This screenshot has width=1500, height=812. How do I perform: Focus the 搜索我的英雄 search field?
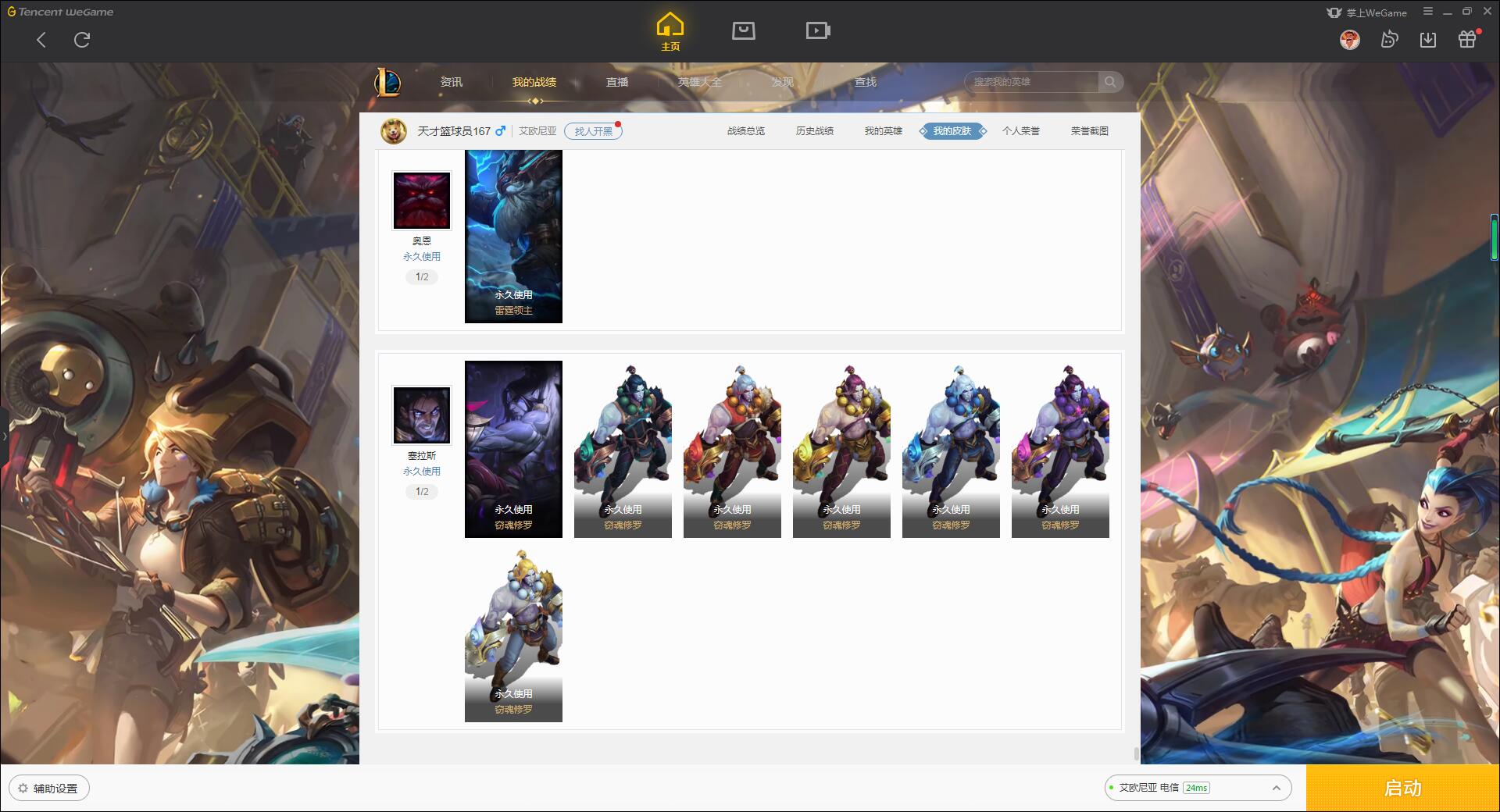coord(1032,82)
